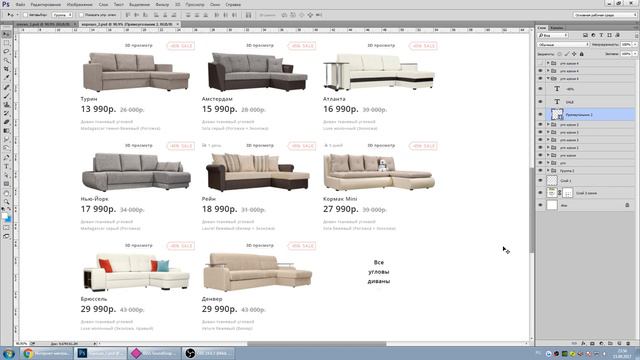Select the Gradient tool
The height and width of the screenshot is (360, 640).
[6, 131]
